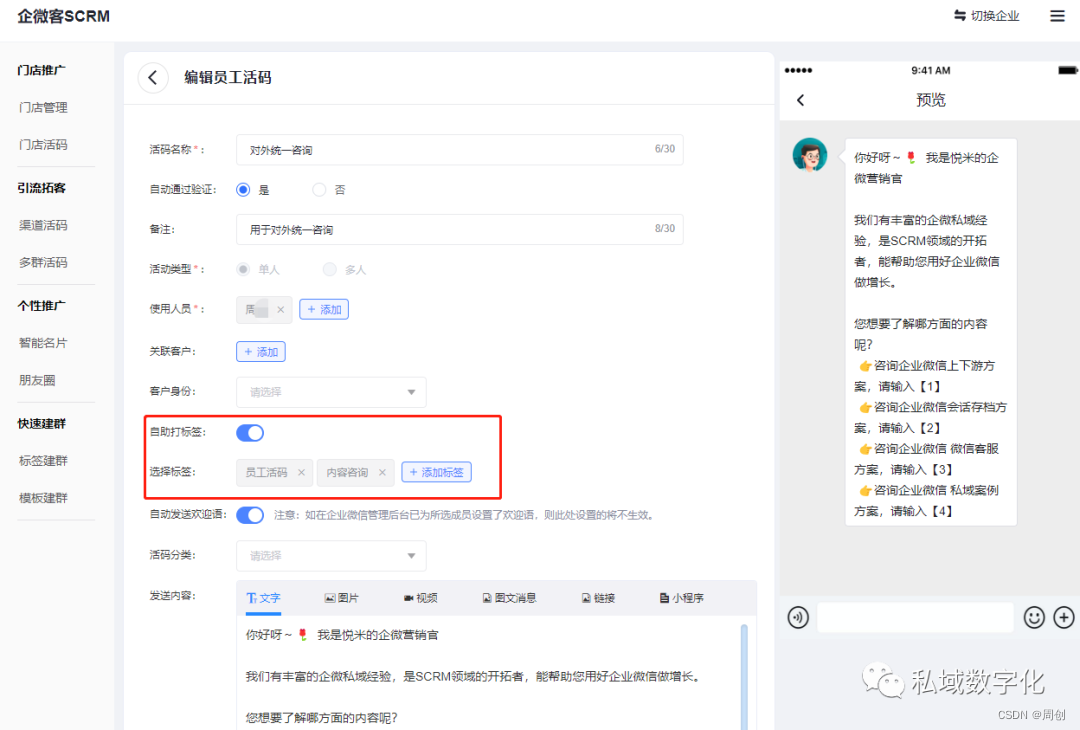Switch to the 链接 content tab
This screenshot has height=730, width=1080.
[598, 598]
